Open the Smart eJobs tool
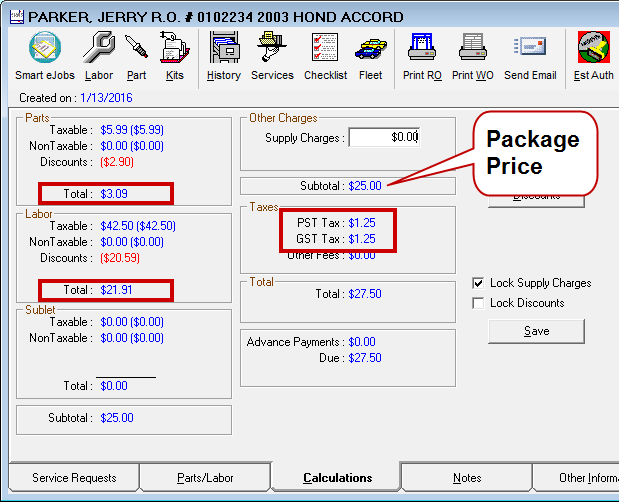619x502 pixels. [43, 55]
